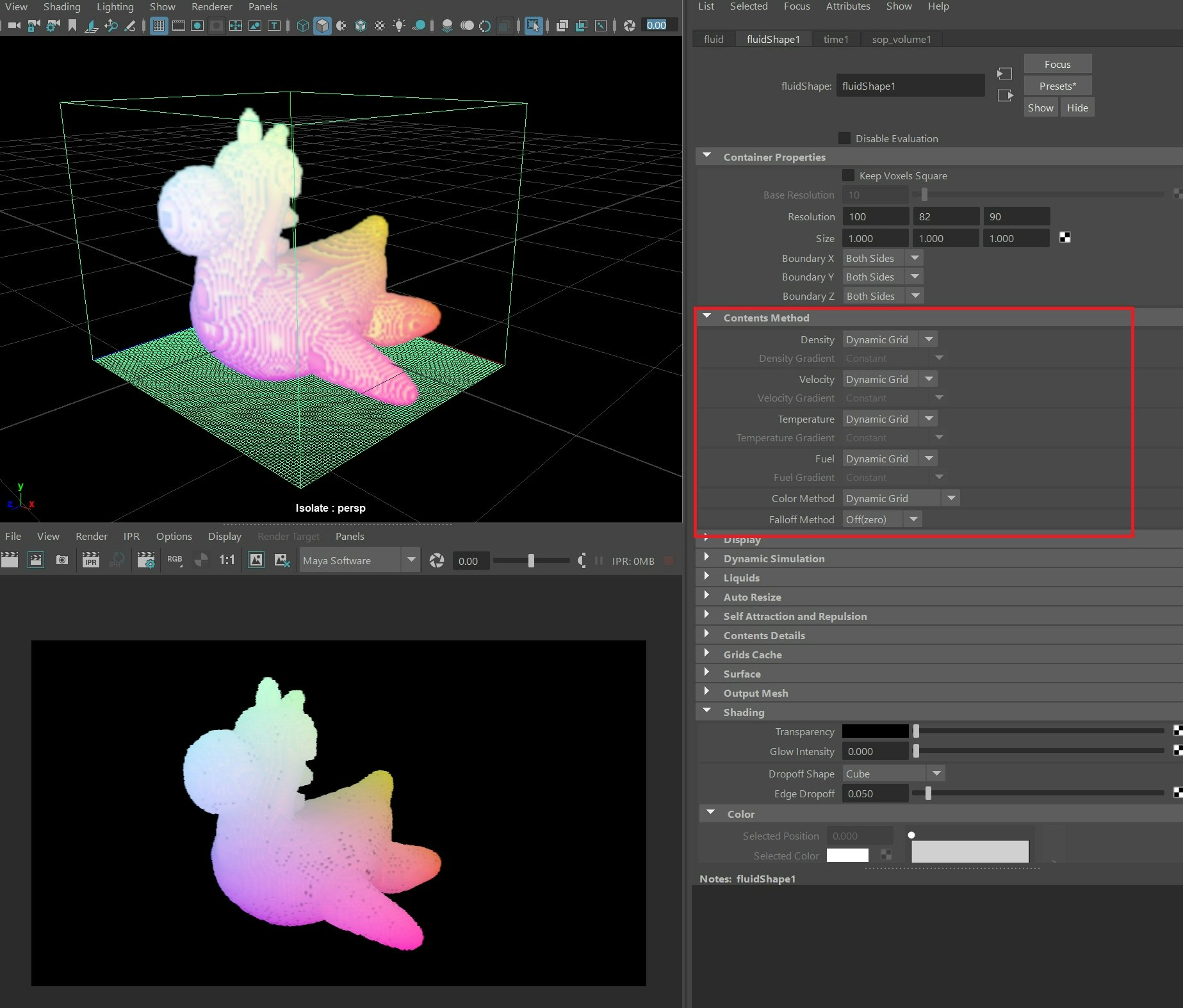Click the viewport Exposure aperture icon
Image resolution: width=1183 pixels, height=1008 pixels.
coord(630,26)
